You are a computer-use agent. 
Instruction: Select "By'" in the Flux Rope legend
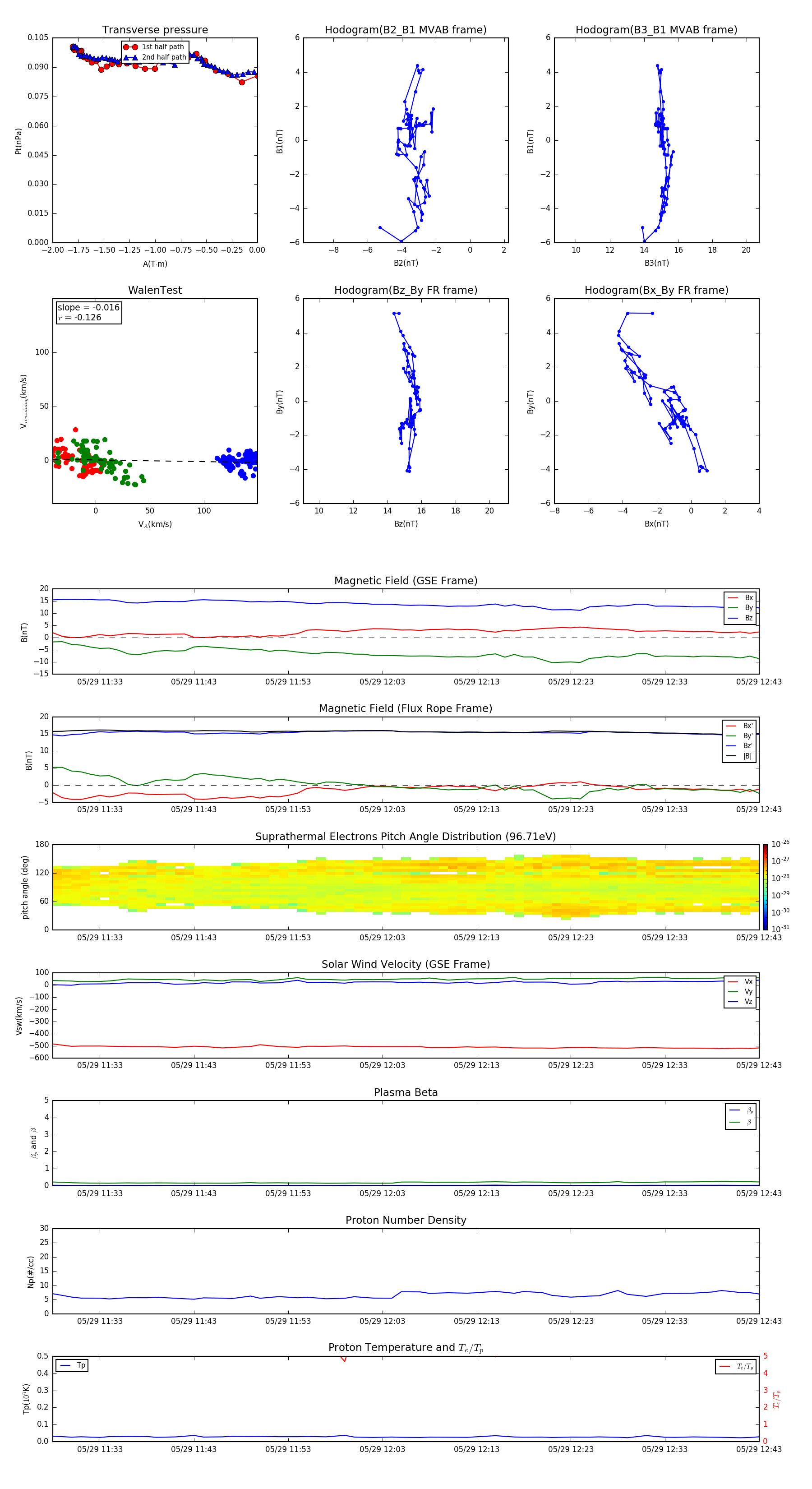point(740,736)
